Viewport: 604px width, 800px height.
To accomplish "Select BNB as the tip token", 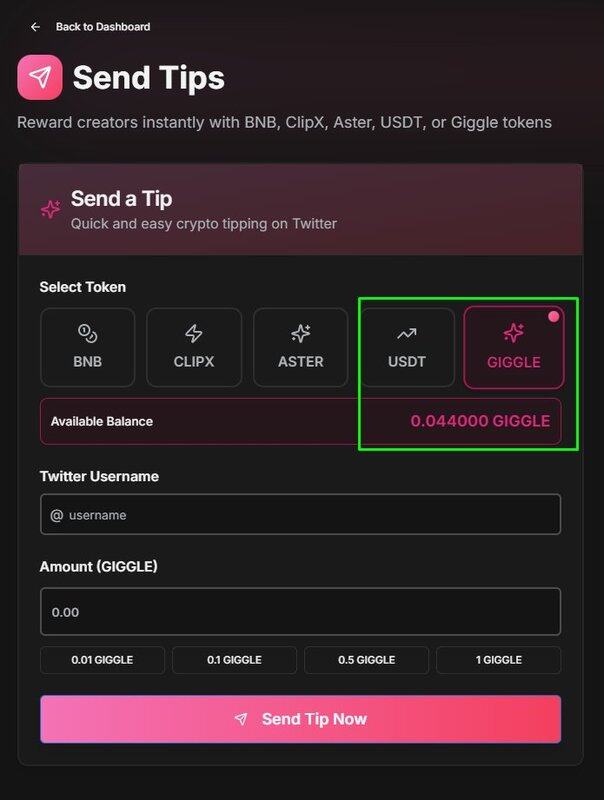I will (87, 347).
